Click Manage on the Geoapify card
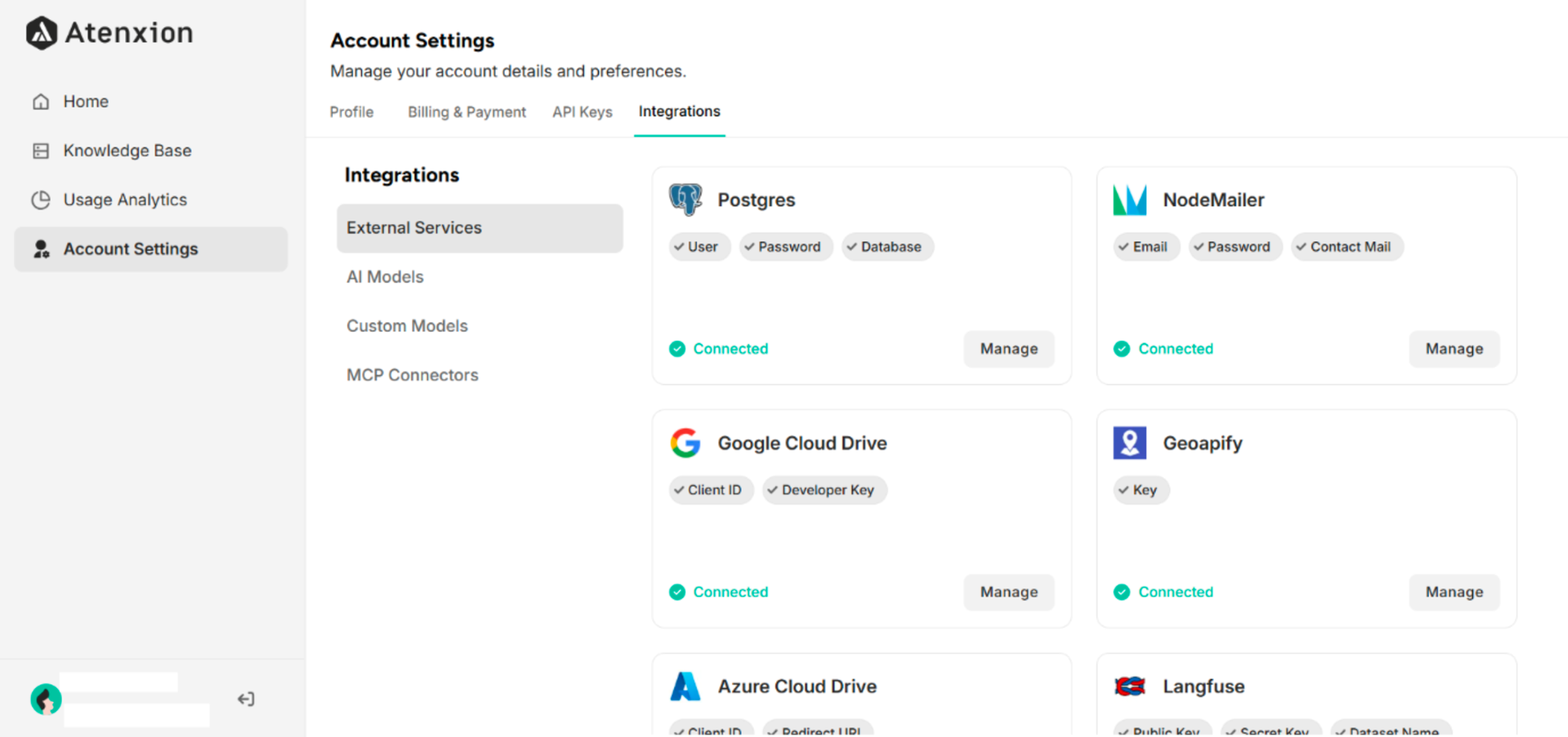This screenshot has width=1568, height=737. pos(1454,591)
